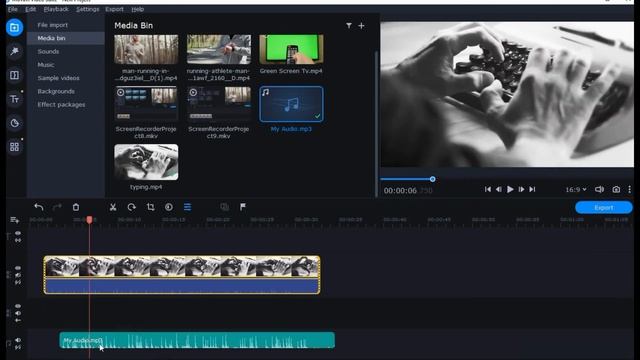Image resolution: width=640 pixels, height=360 pixels.
Task: Toggle visibility of the empty overlay track
Action: [x=18, y=306]
